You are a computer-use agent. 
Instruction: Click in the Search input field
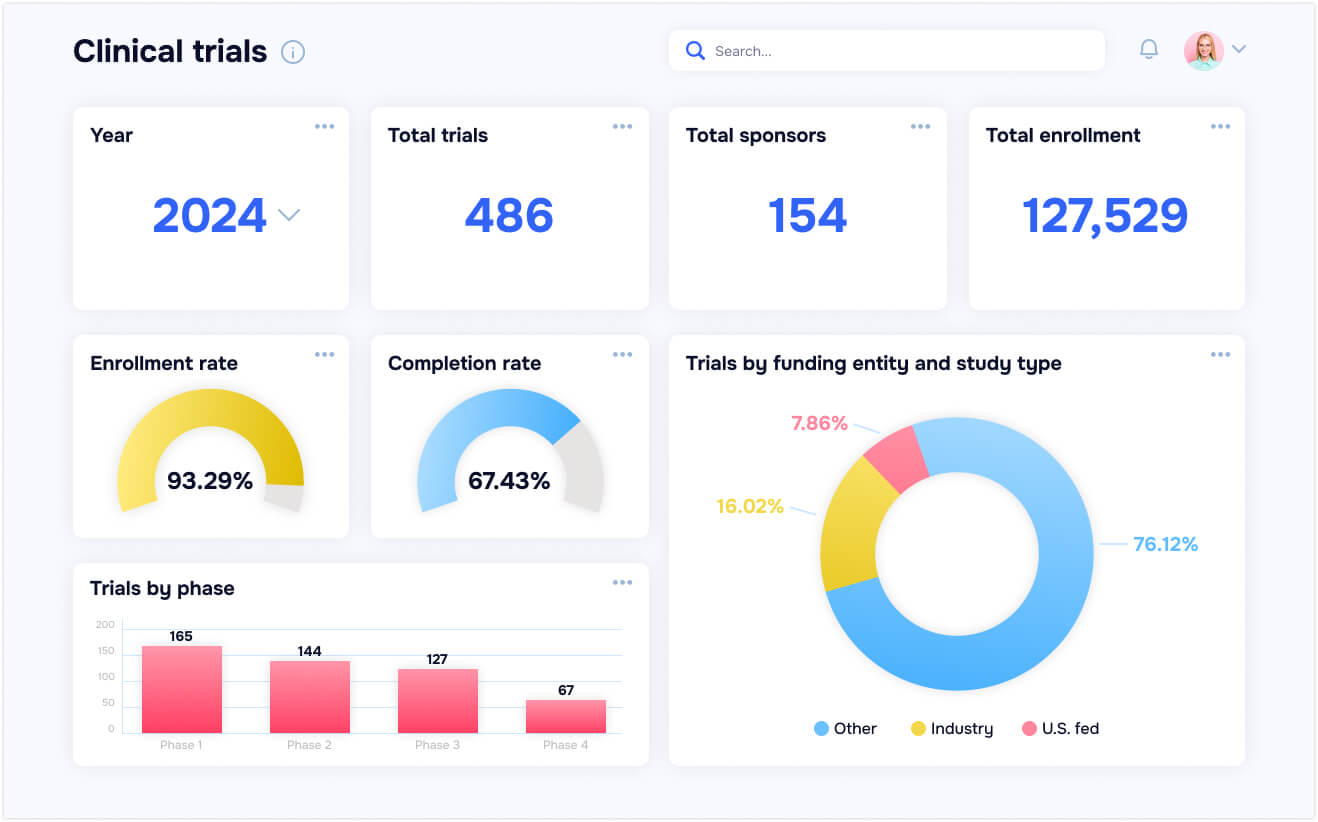tap(900, 51)
